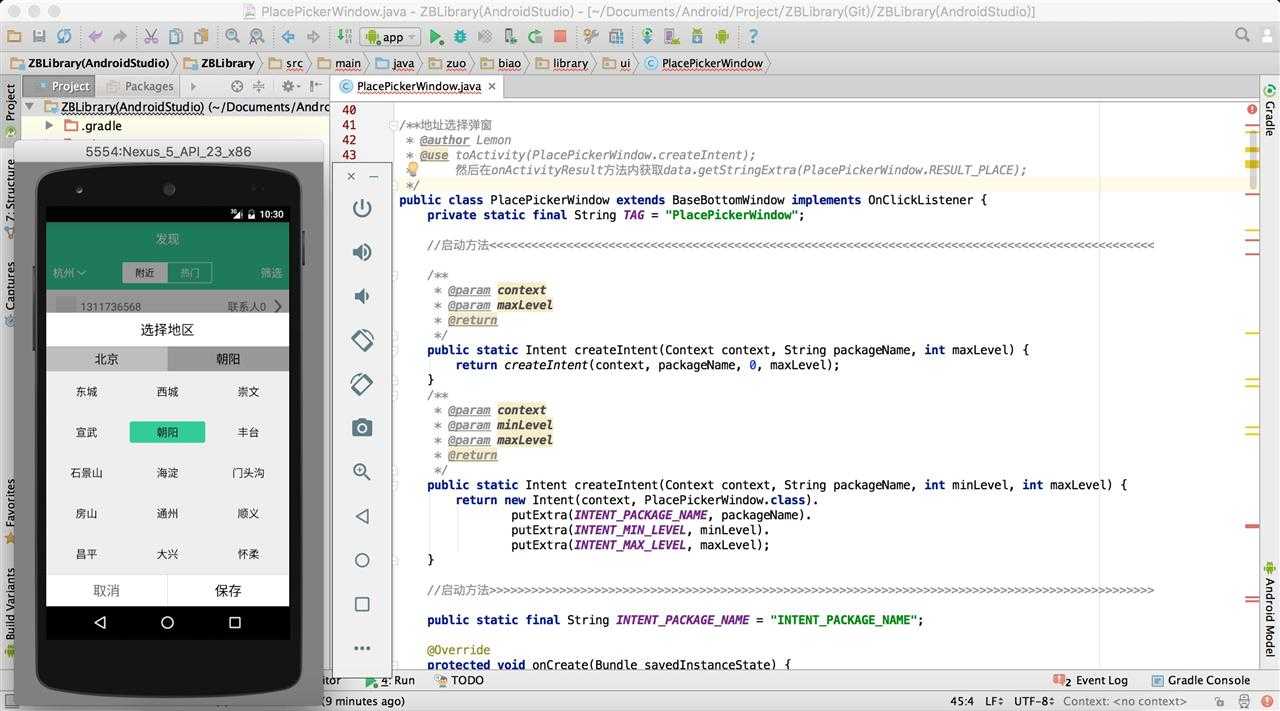Tap the emulator sidebar Home circle
This screenshot has width=1280, height=711.
pos(362,560)
